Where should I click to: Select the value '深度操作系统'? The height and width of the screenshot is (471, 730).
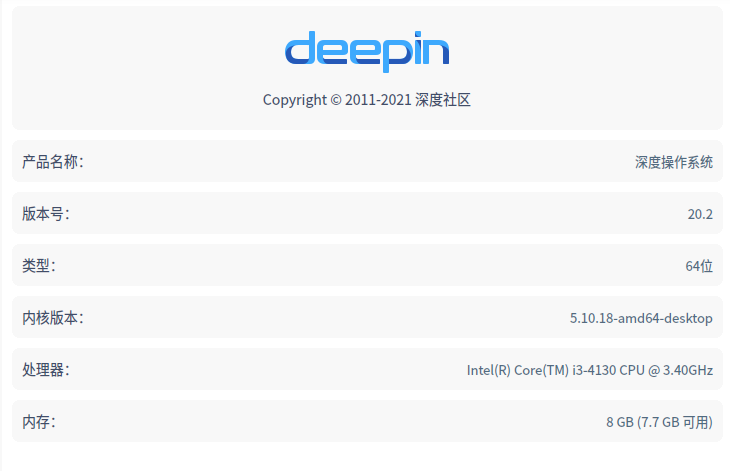pos(674,162)
